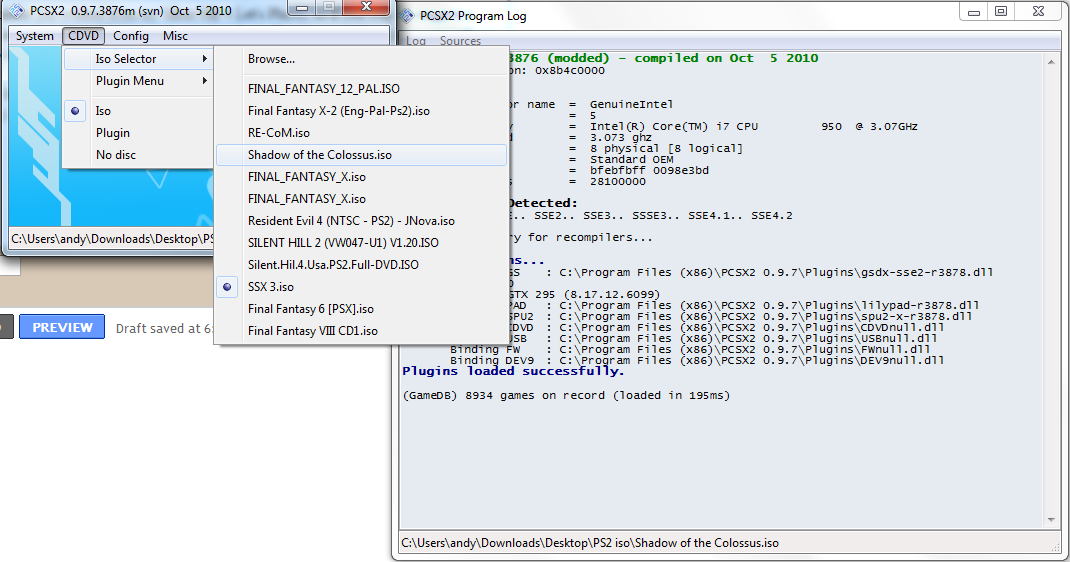Click the main window status bar ISO path
1070x562 pixels.
point(112,239)
